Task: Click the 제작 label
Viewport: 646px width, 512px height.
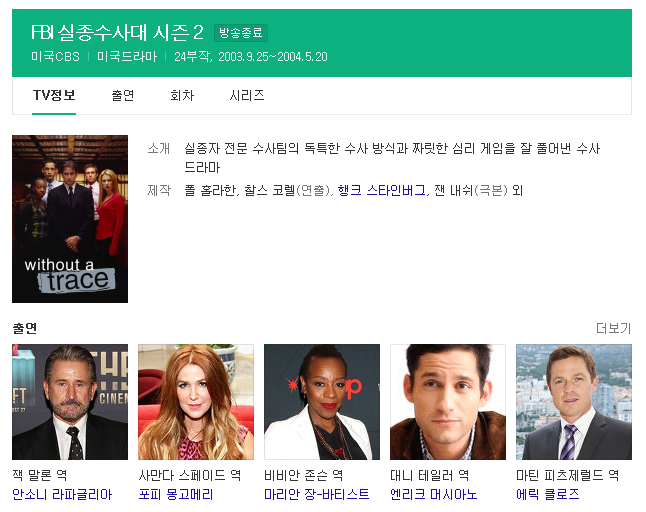Action: 159,190
